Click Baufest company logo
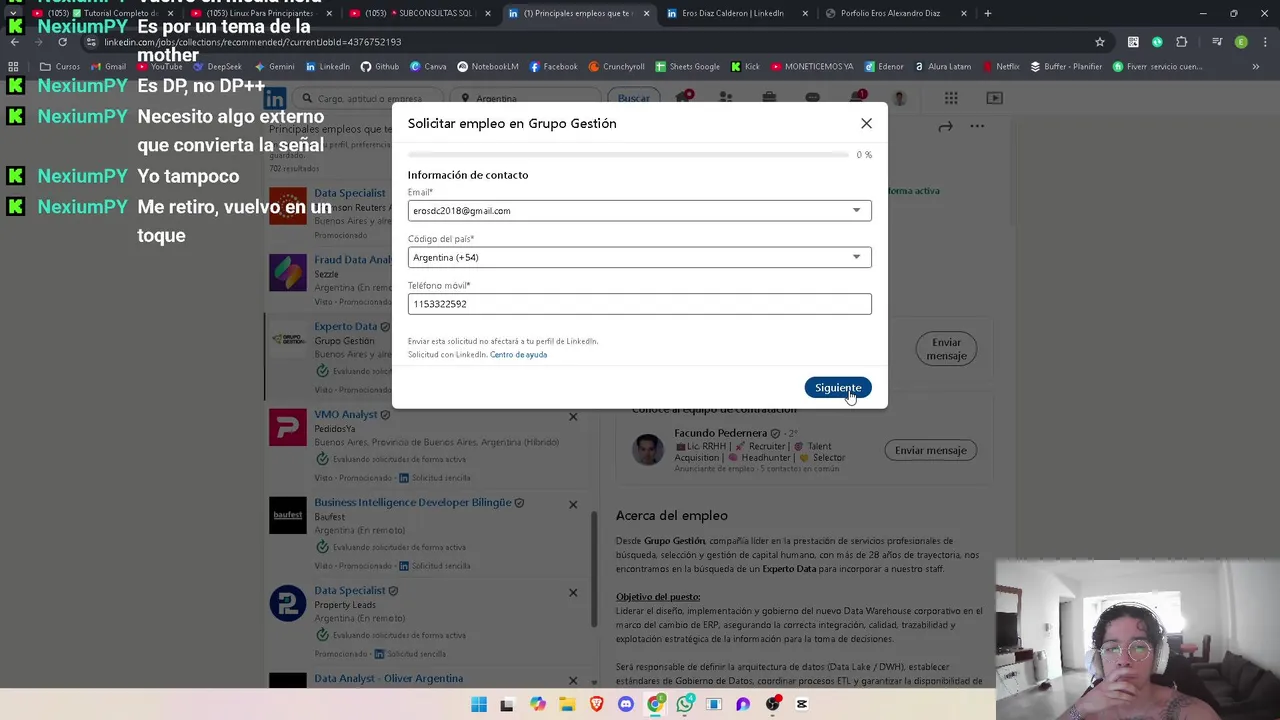This screenshot has height=720, width=1280. click(x=288, y=515)
